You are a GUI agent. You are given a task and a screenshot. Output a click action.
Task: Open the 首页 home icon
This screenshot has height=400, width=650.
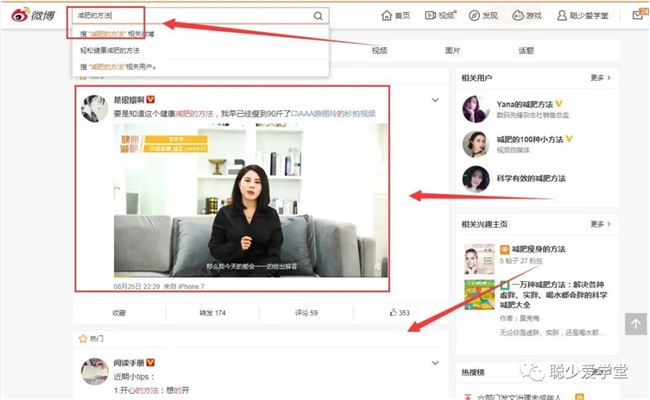click(x=386, y=16)
